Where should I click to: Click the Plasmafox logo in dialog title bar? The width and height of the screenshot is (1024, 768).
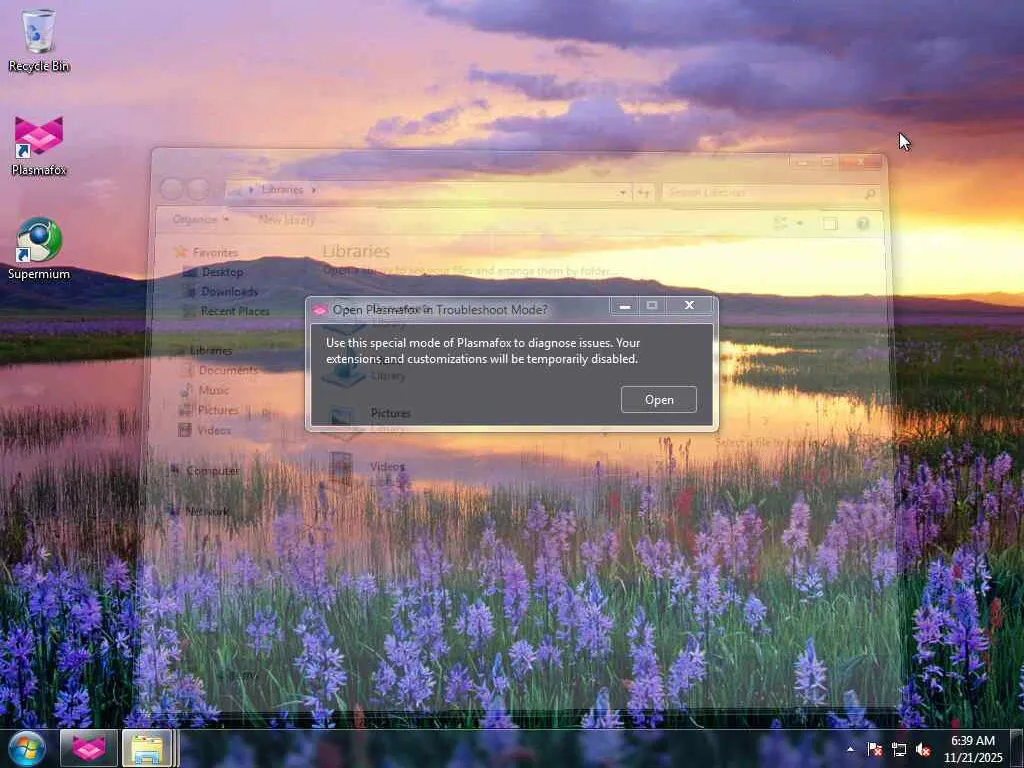[319, 310]
